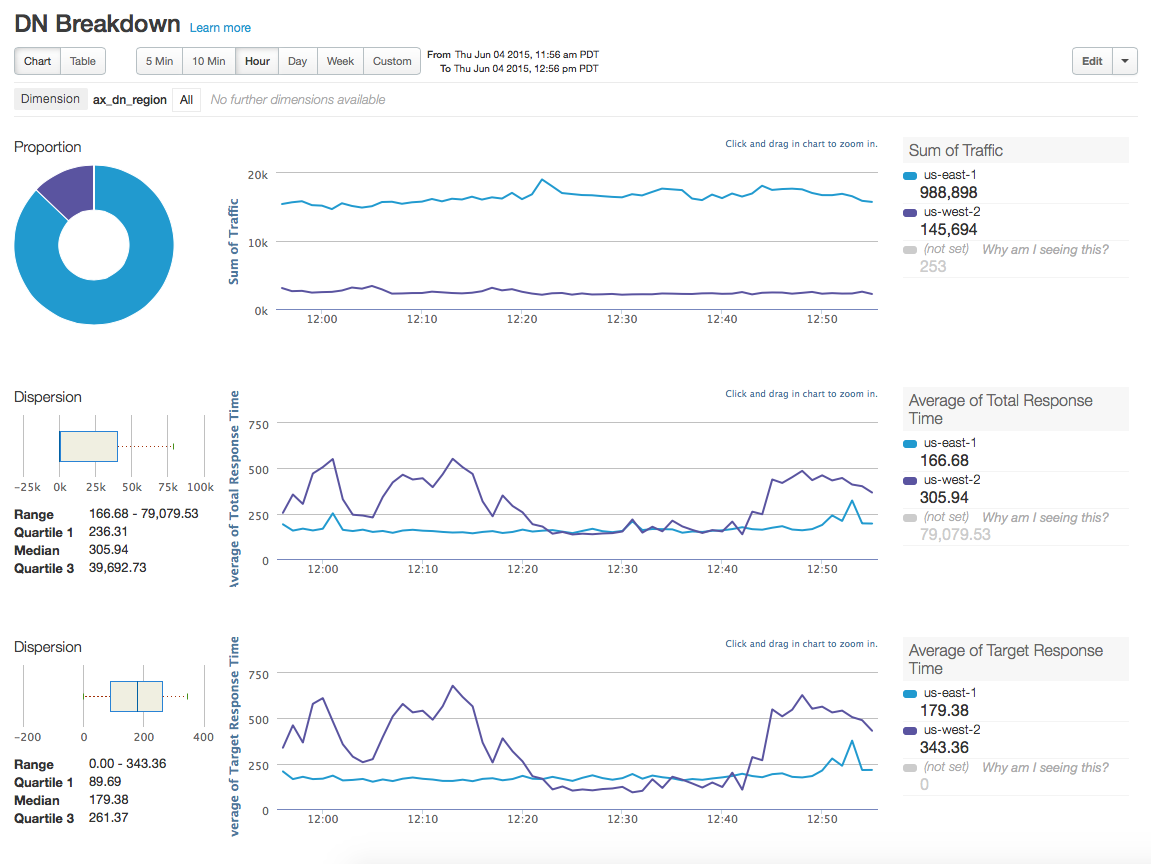The height and width of the screenshot is (864, 1151).
Task: Click the Edit button
Action: (1092, 61)
